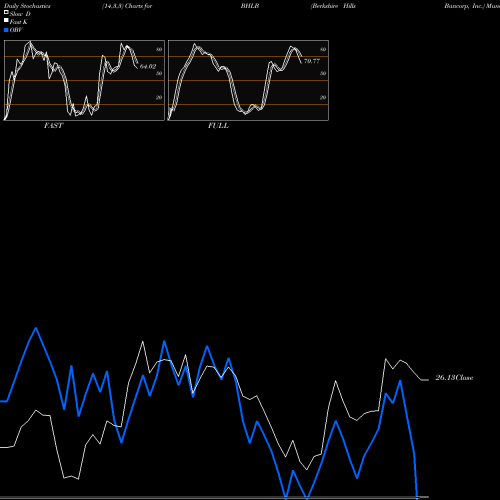Click the Bancorp, Inc. header text

(x=464, y=6)
